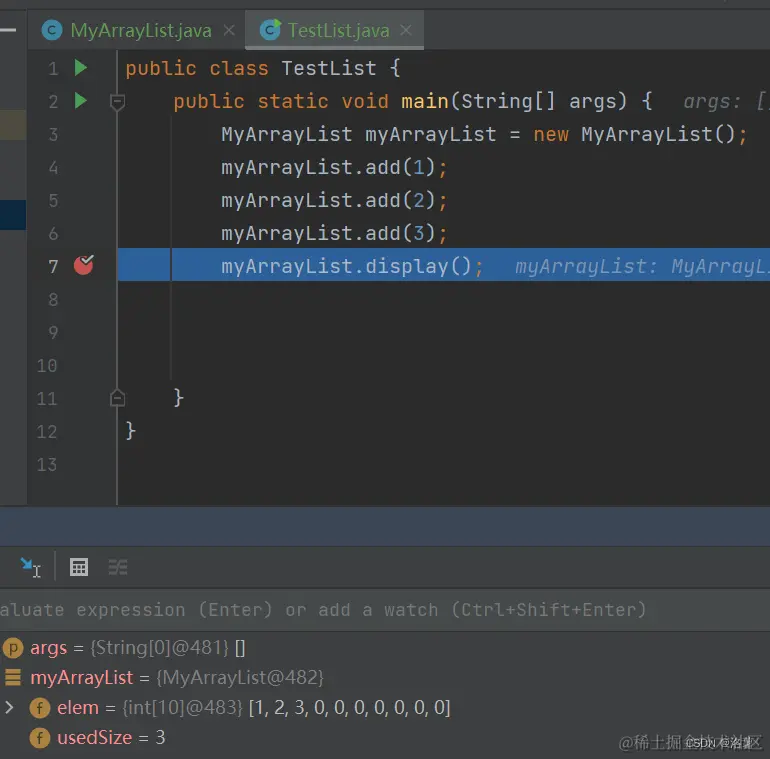Toggle the breakpoint on line 7

(83, 265)
